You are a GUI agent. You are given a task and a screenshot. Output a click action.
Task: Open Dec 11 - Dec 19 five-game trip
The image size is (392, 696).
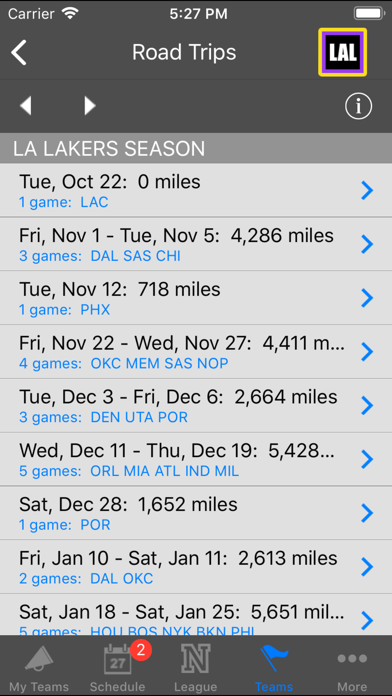196,459
